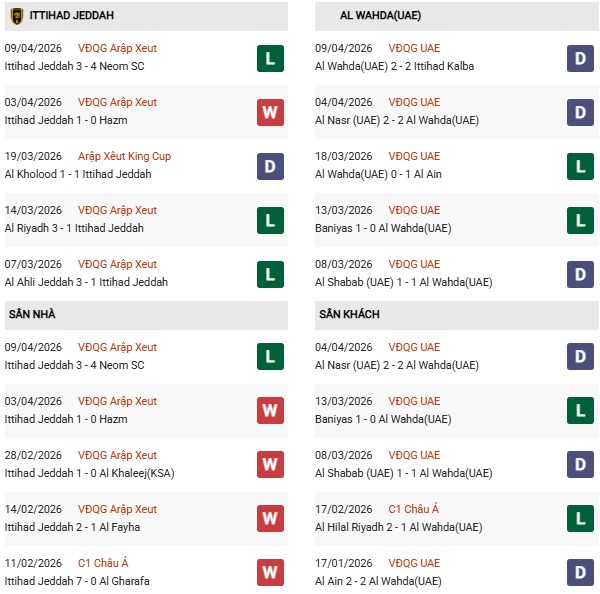Click the L badge for Ittihad Jeddah 3-4 Neom SC
Image resolution: width=600 pixels, height=594 pixels.
point(270,58)
